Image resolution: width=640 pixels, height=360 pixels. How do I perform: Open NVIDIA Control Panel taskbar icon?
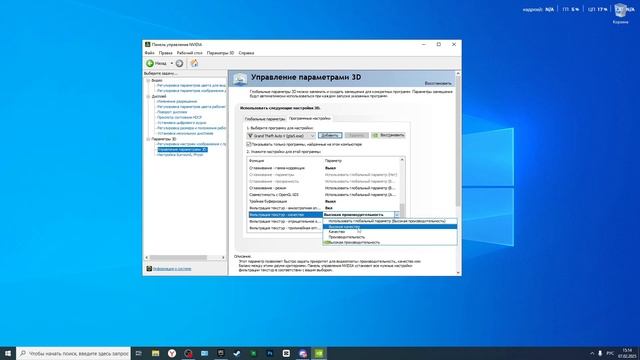(319, 353)
